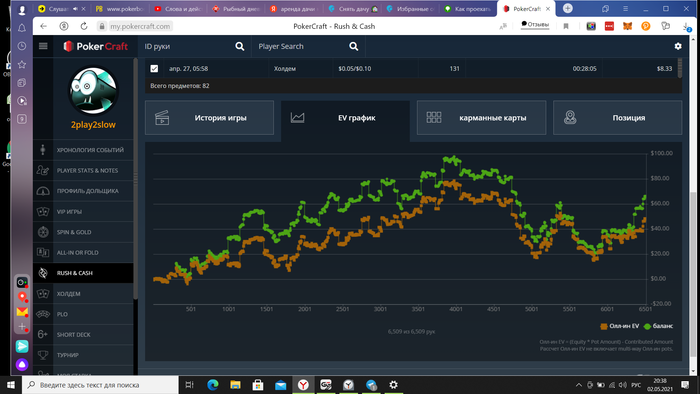Image resolution: width=700 pixels, height=394 pixels.
Task: Switch to EV график tab
Action: [345, 118]
